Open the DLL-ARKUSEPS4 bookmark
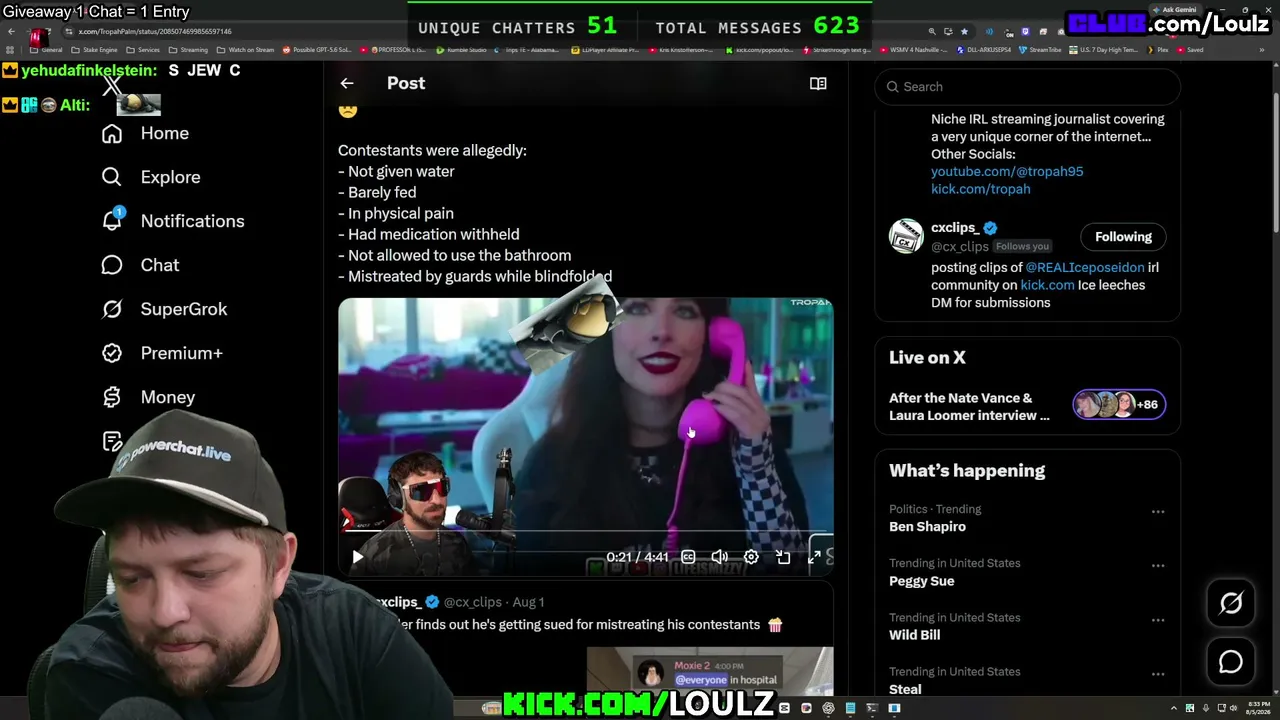Viewport: 1280px width, 720px height. click(x=984, y=49)
